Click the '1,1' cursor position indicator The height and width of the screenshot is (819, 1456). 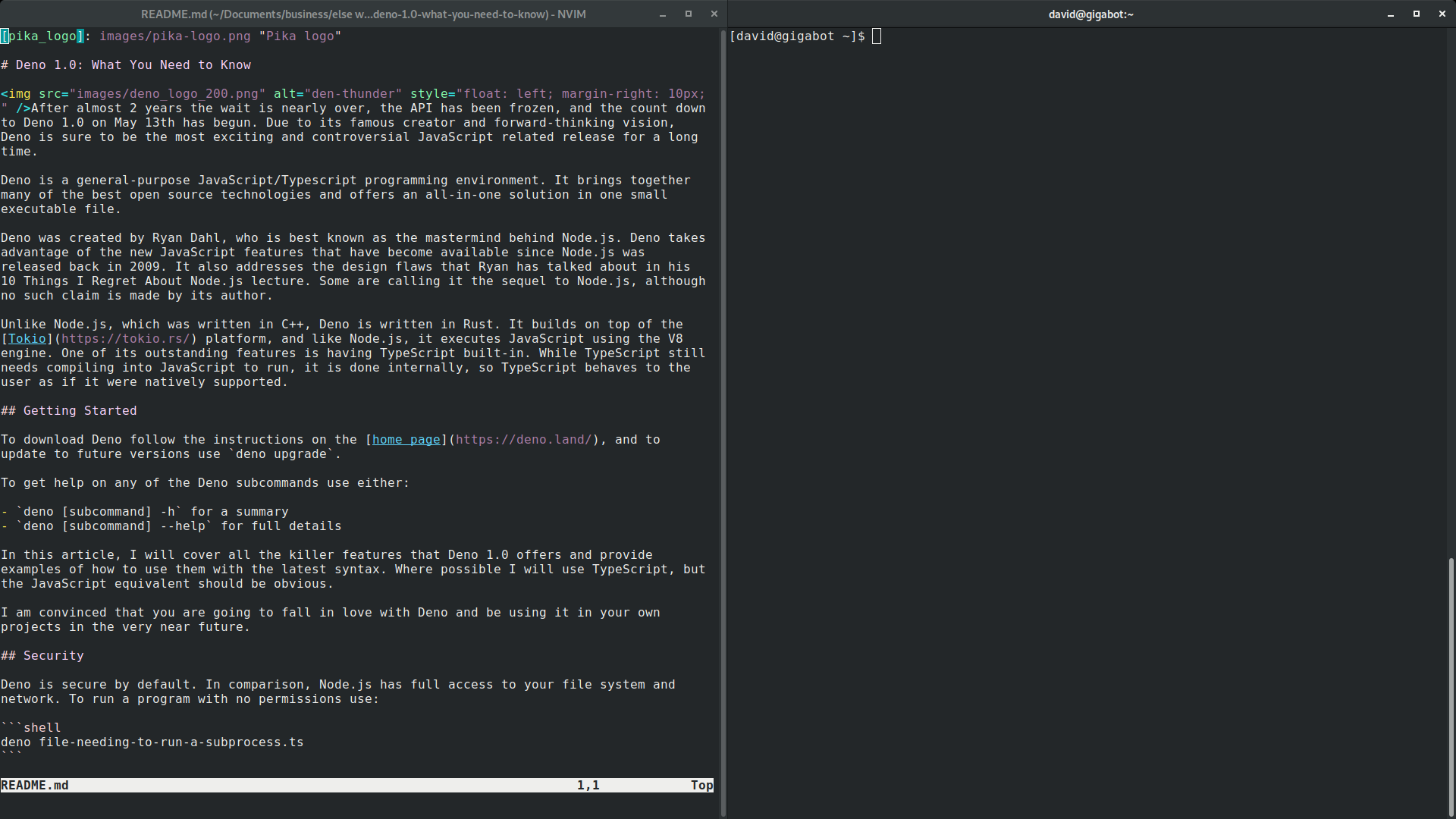[588, 786]
